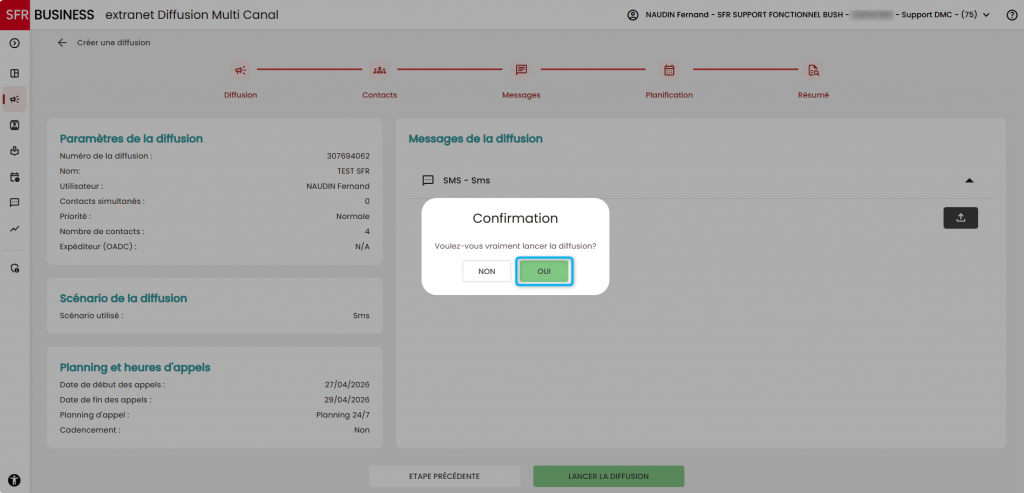Click the upload export dark button

(961, 218)
